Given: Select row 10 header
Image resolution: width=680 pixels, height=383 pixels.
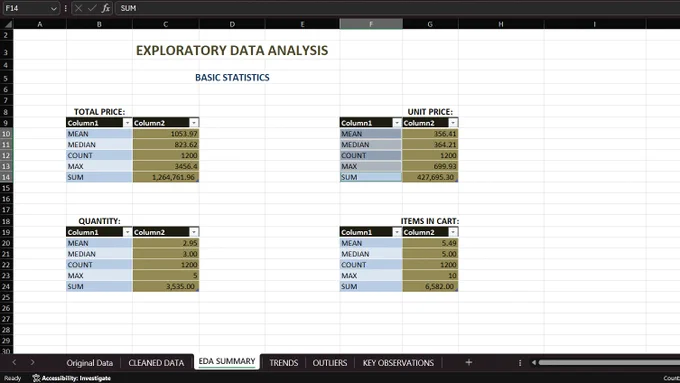Looking at the screenshot, I should [x=7, y=134].
